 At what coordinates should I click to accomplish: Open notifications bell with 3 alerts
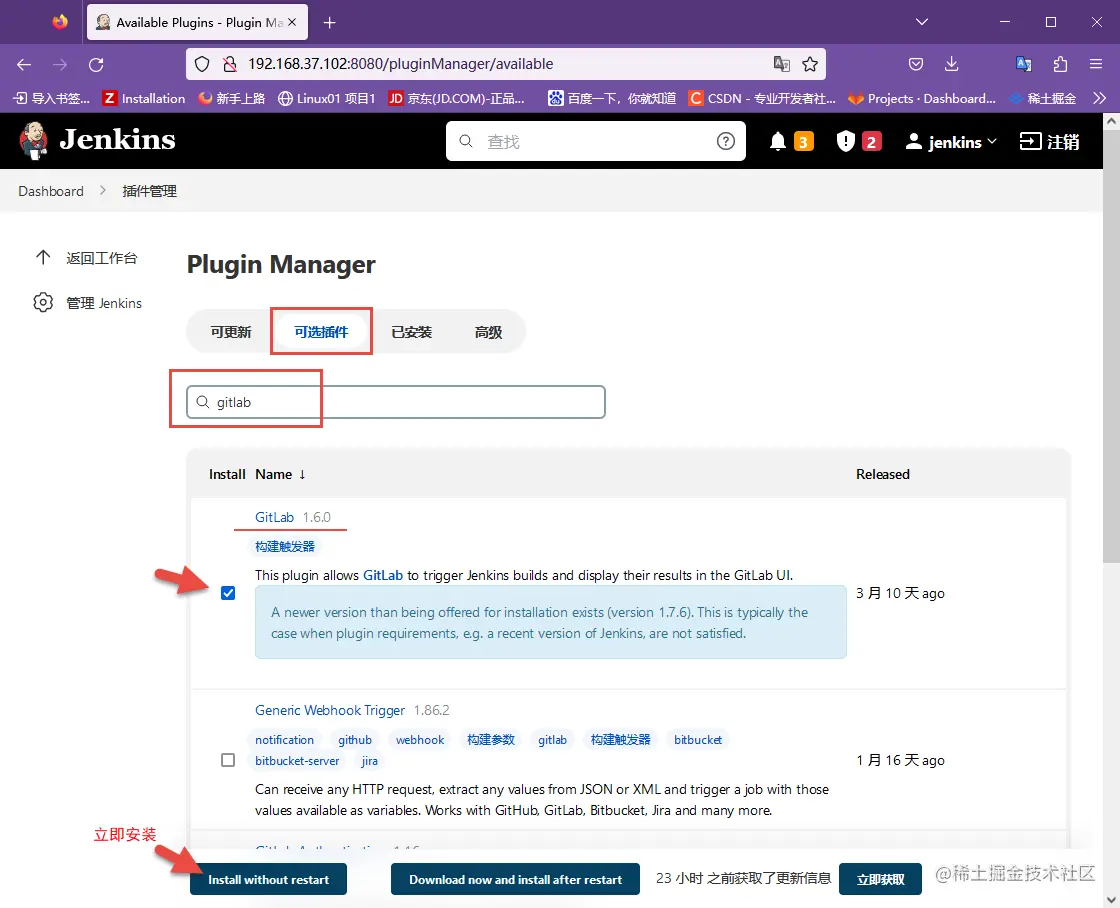pos(791,141)
